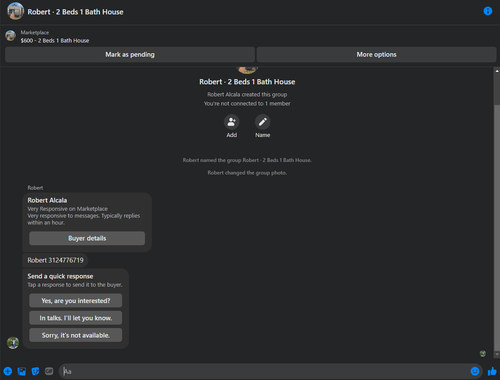Viewport: 500px width, 380px height.
Task: Attach a photo using the image icon
Action: click(22, 371)
